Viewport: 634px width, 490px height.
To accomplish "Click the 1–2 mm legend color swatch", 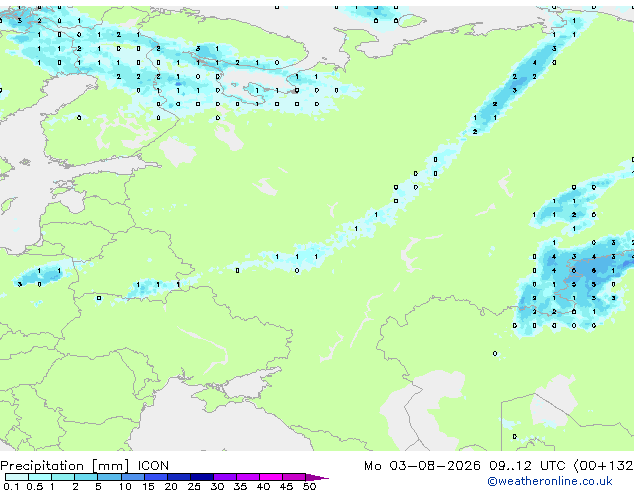I will (x=63, y=477).
